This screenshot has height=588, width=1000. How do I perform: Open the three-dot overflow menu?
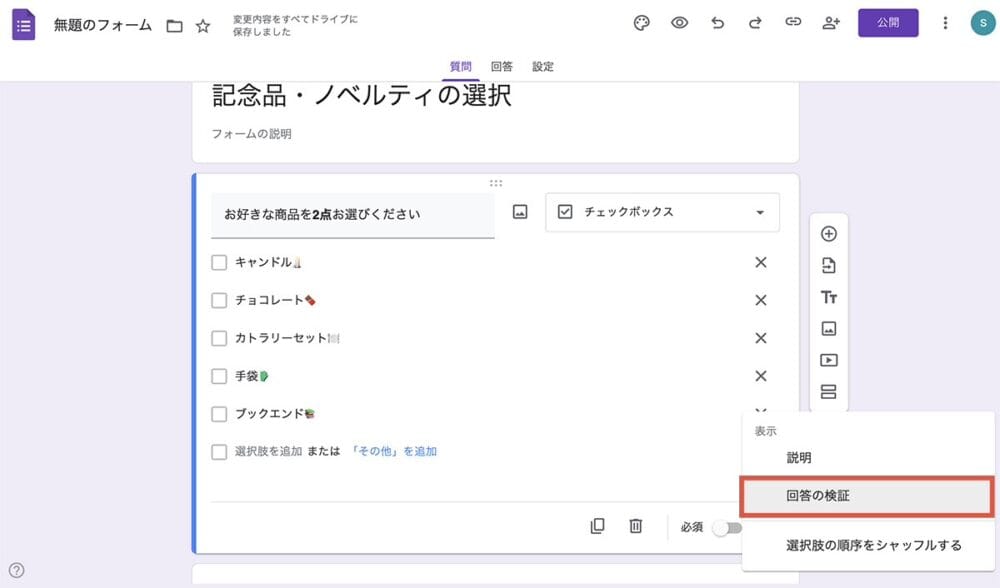click(945, 22)
